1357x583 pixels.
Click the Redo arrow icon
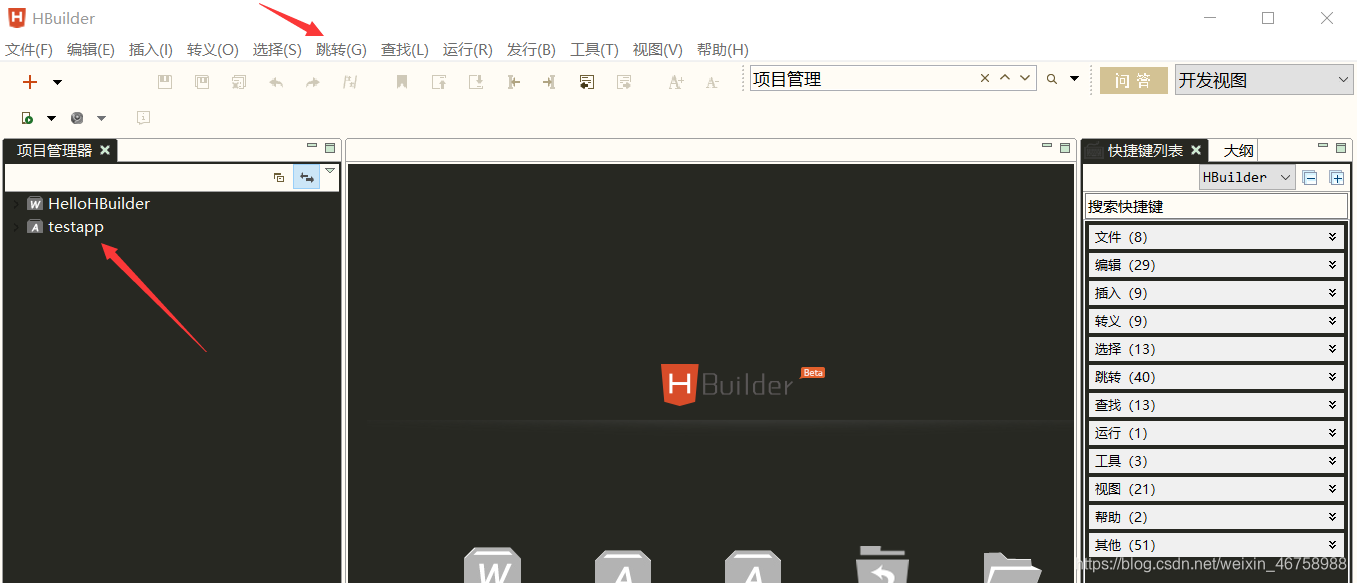click(x=313, y=82)
